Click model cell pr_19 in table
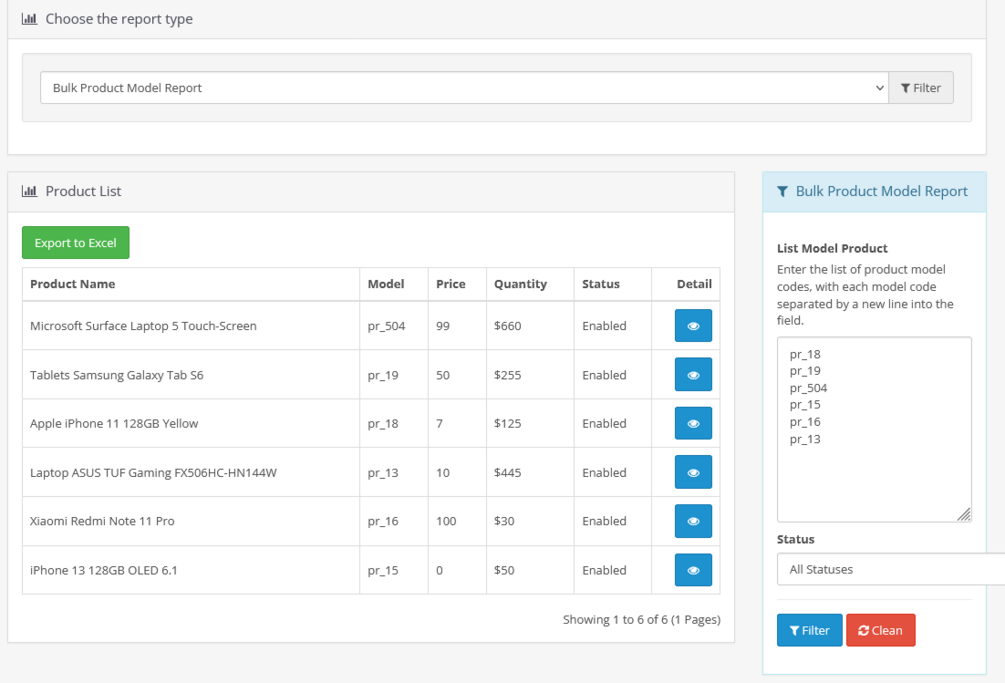The height and width of the screenshot is (683, 1005). tap(383, 375)
